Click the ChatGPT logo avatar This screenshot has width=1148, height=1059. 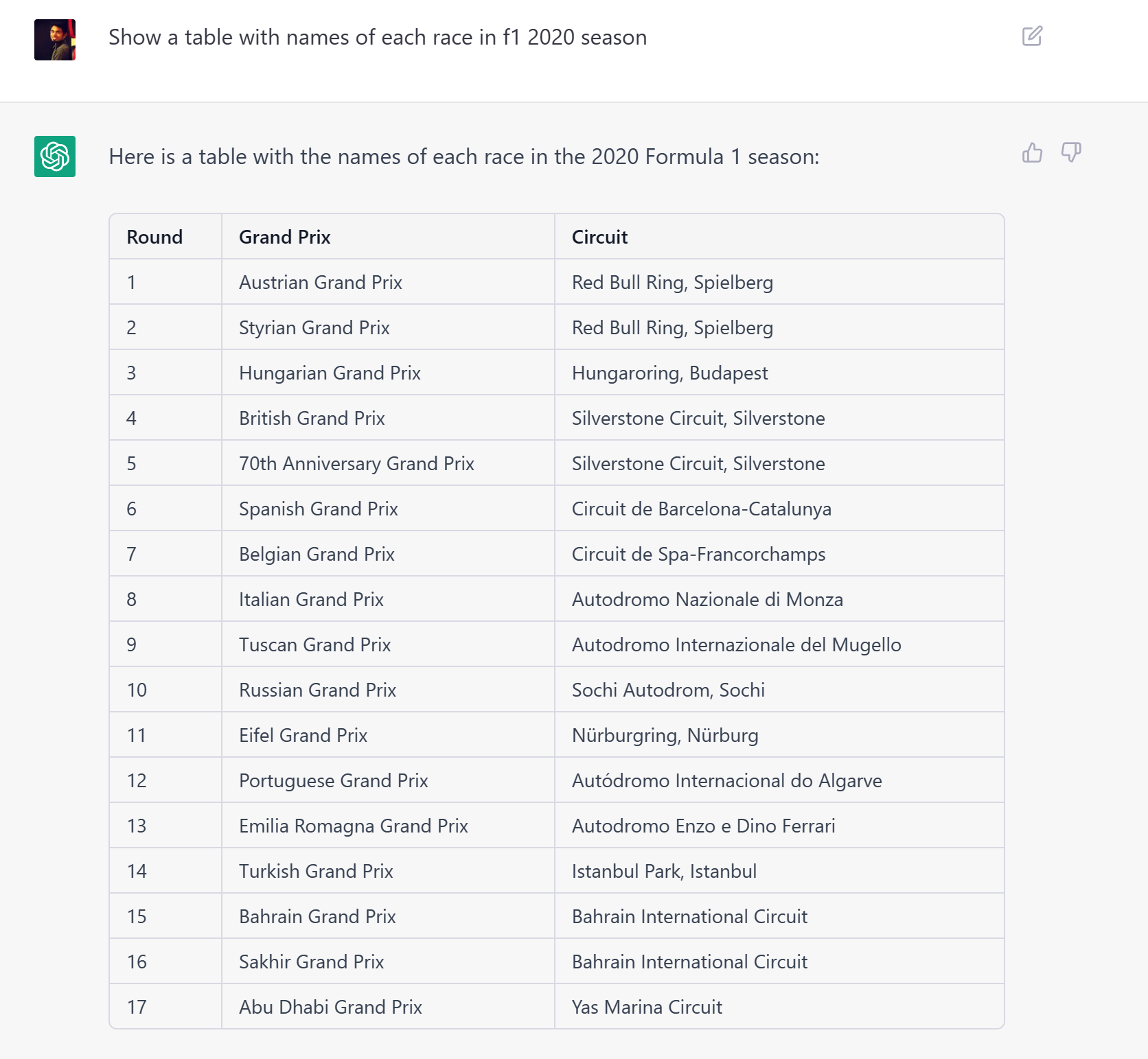click(55, 156)
